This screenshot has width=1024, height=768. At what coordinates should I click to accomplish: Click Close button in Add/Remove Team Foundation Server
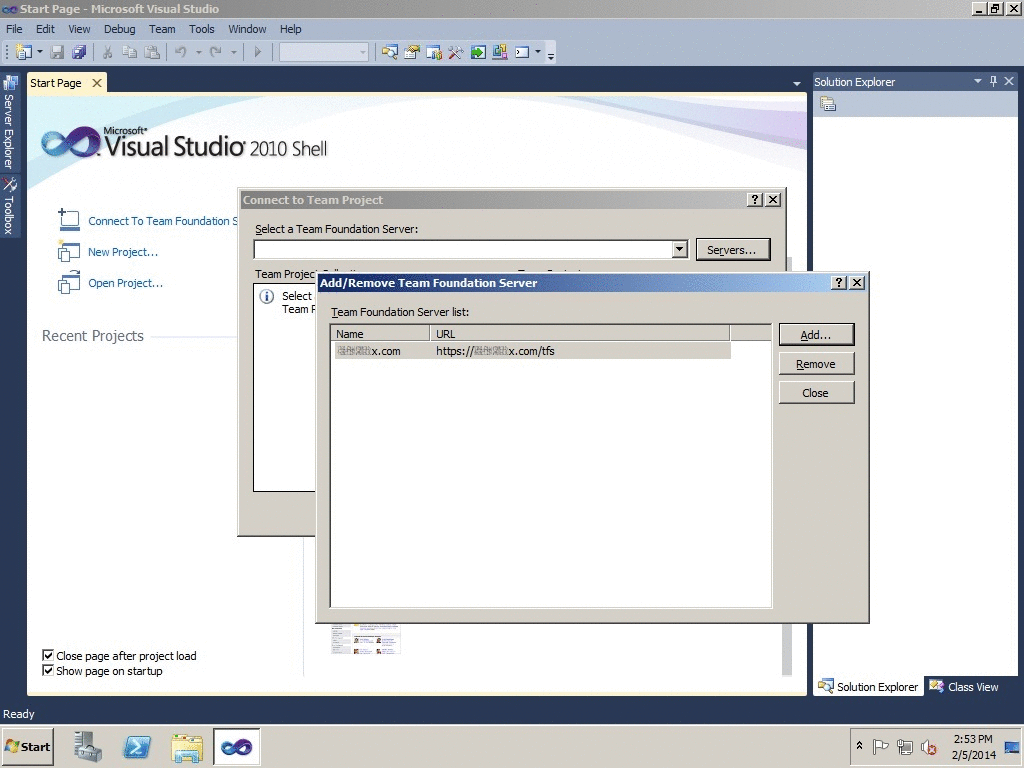click(x=816, y=392)
